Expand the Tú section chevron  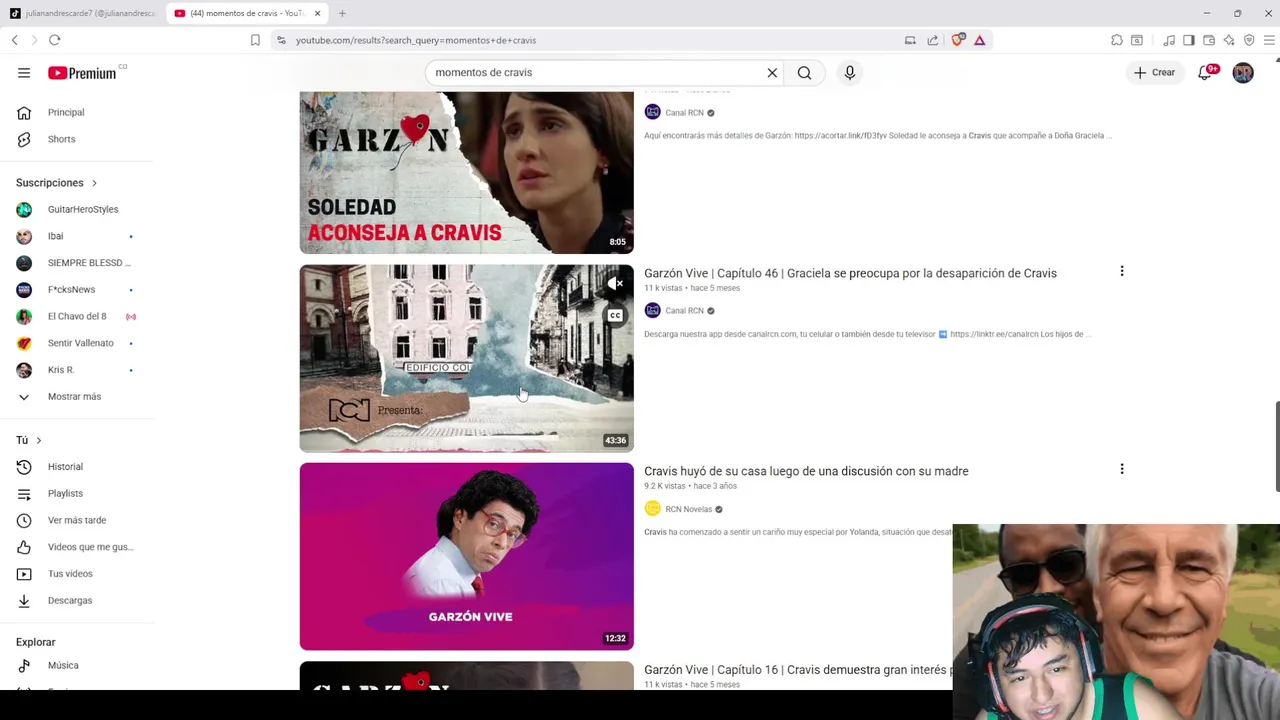39,440
